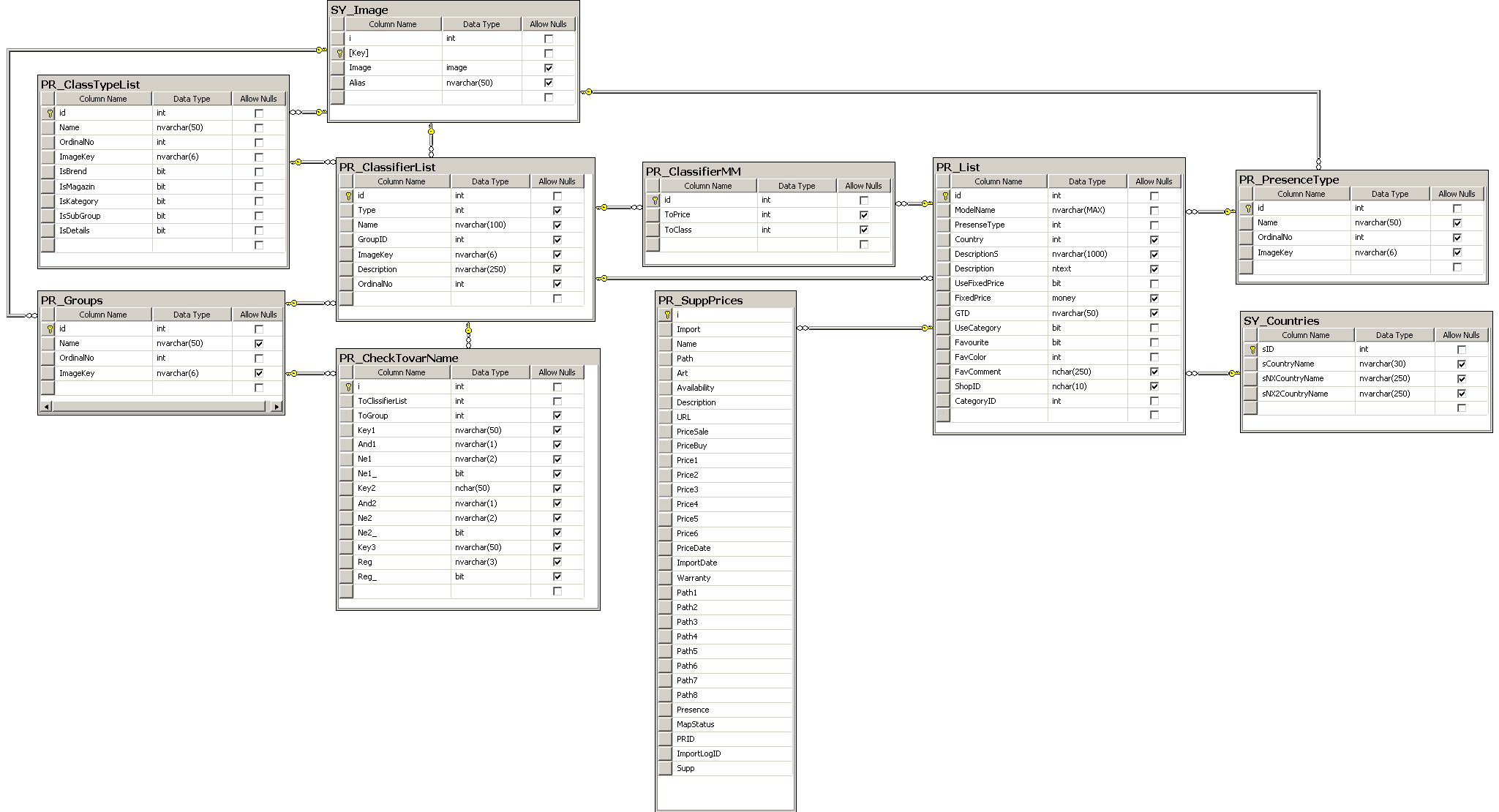Click the Data Type header in PR_List

pos(1086,181)
